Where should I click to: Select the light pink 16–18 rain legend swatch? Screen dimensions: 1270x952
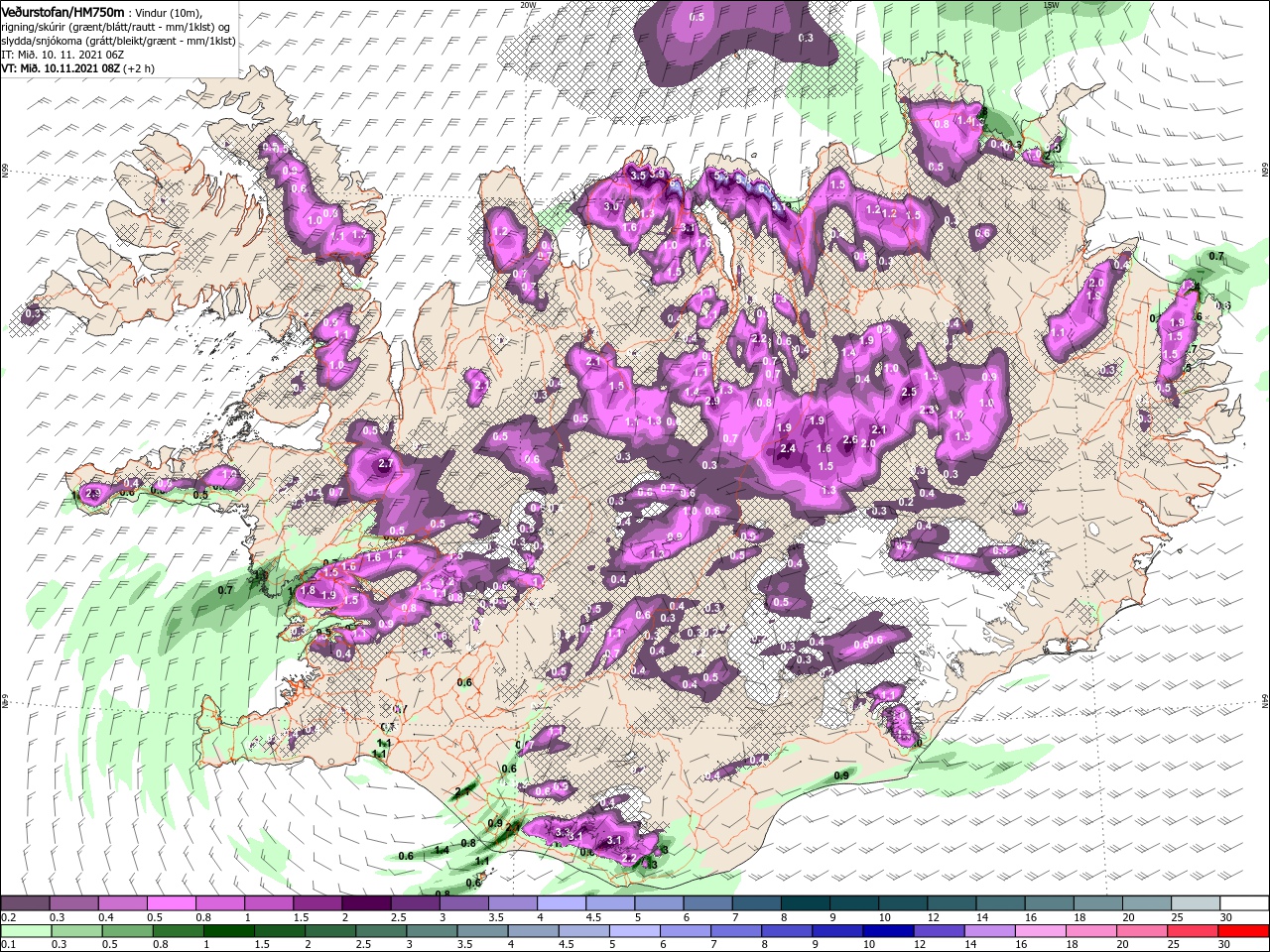point(1039,930)
